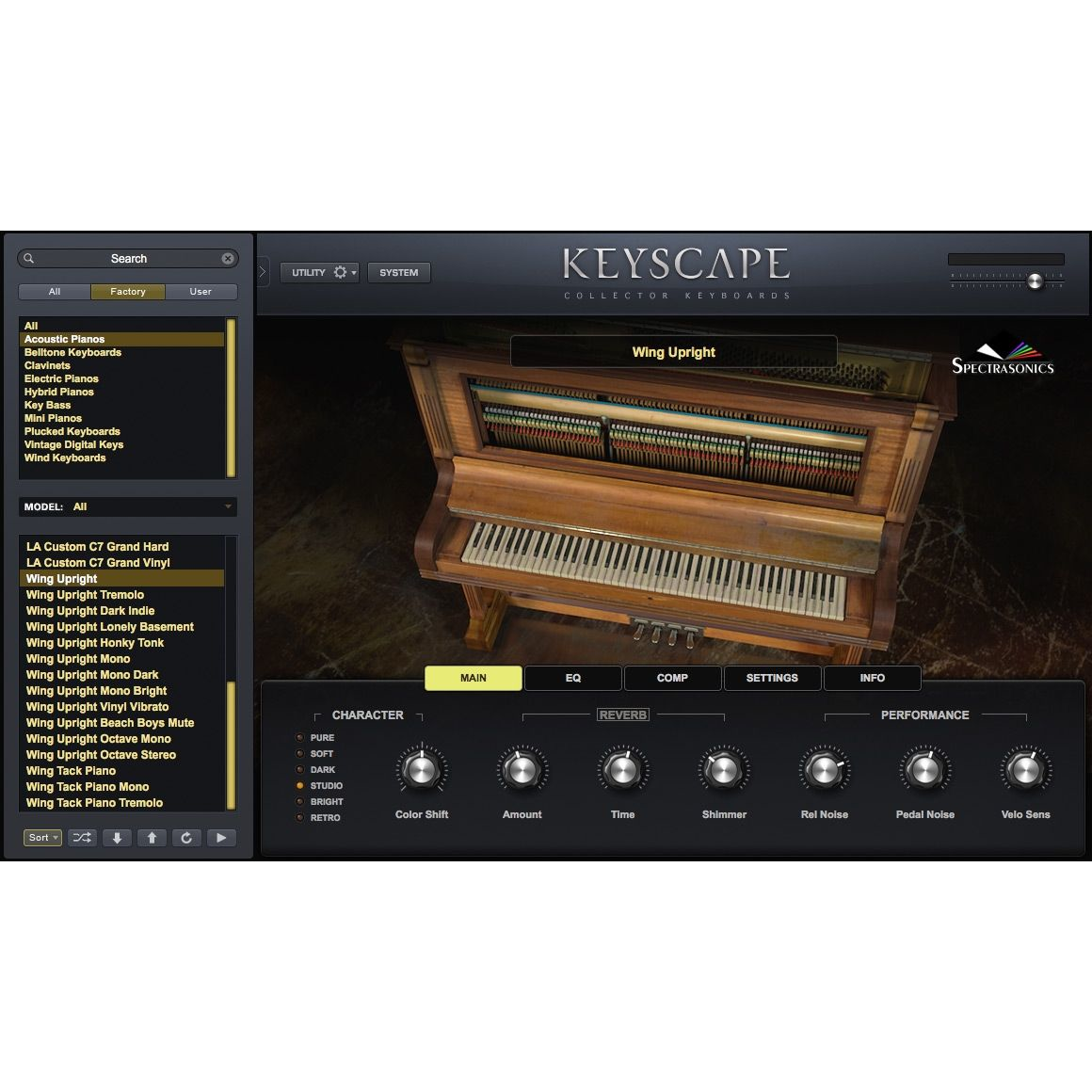Open Utility menu via gear icon
1092x1092 pixels.
pyautogui.click(x=339, y=272)
